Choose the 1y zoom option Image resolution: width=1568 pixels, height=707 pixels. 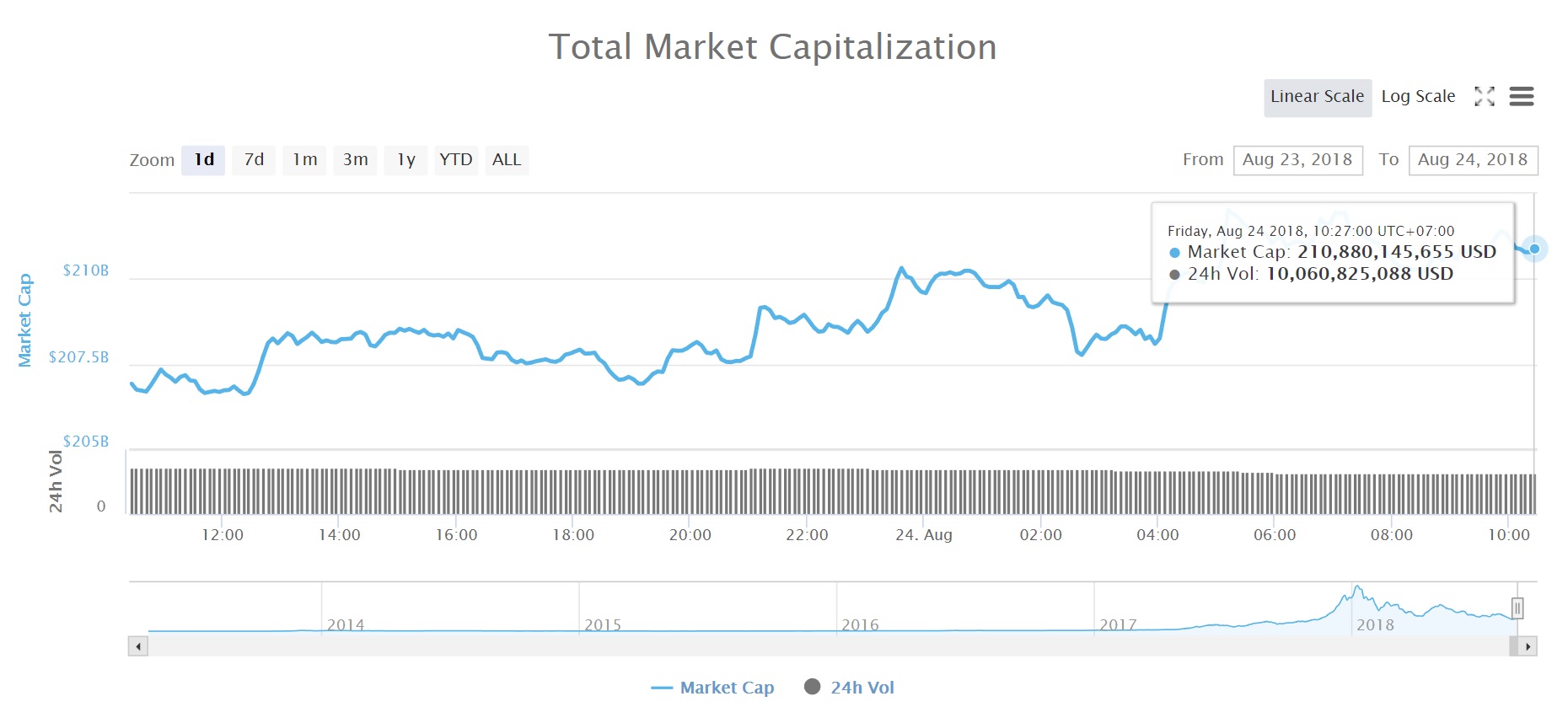click(x=405, y=160)
